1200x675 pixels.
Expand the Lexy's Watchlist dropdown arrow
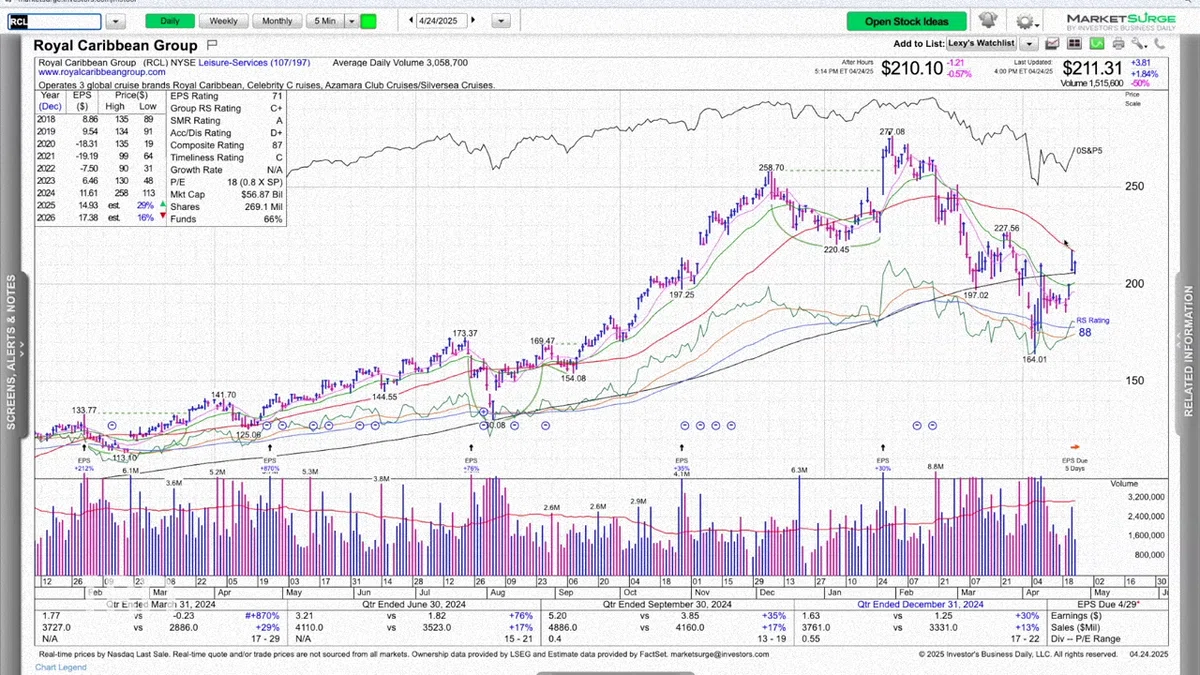[1029, 43]
